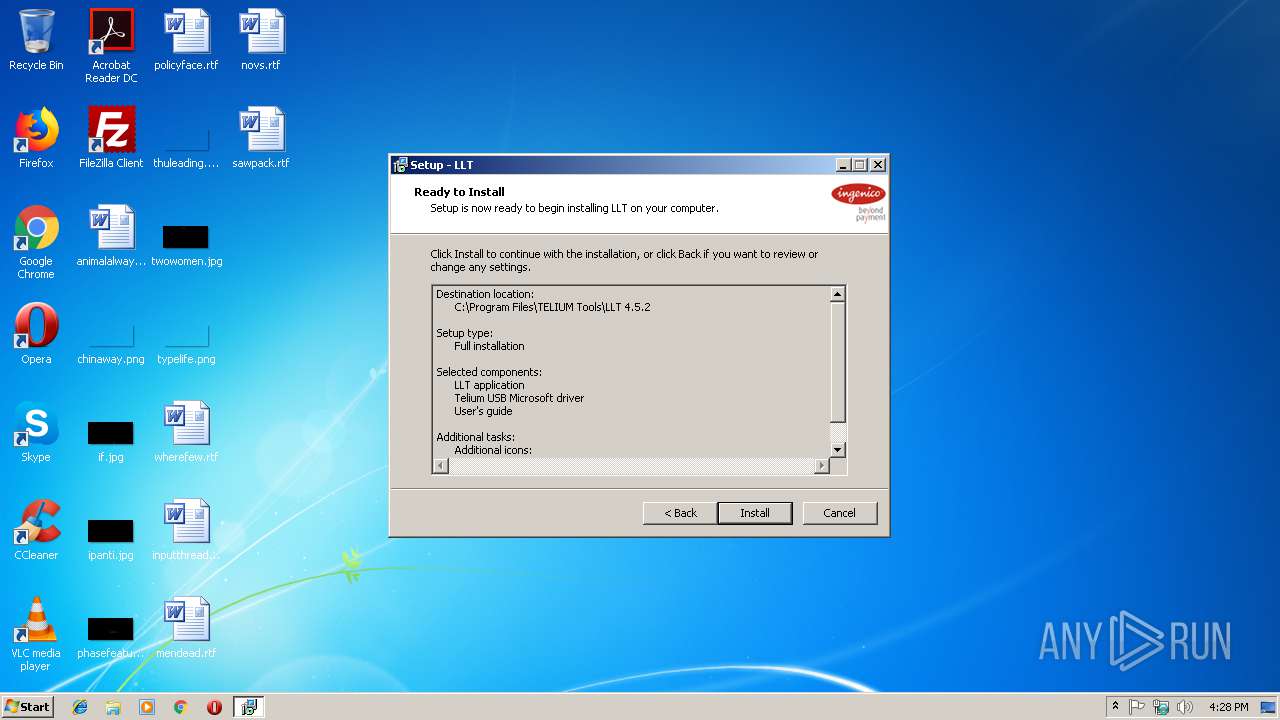The width and height of the screenshot is (1280, 720).
Task: Select novs.rtf desktop file
Action: pos(261,40)
